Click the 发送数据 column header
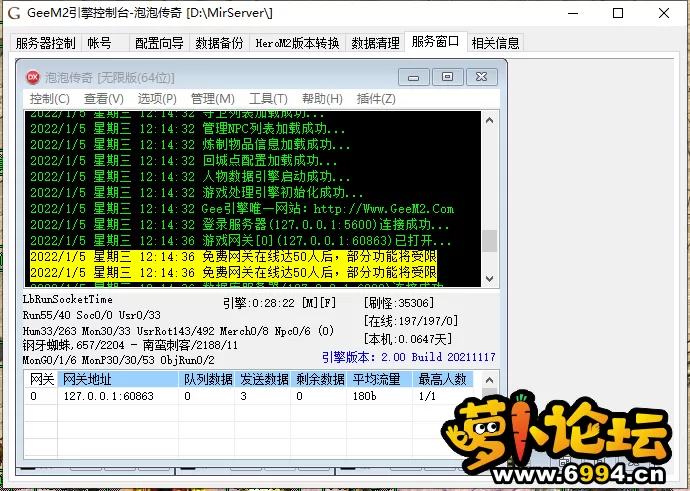This screenshot has width=690, height=491. pyautogui.click(x=263, y=379)
